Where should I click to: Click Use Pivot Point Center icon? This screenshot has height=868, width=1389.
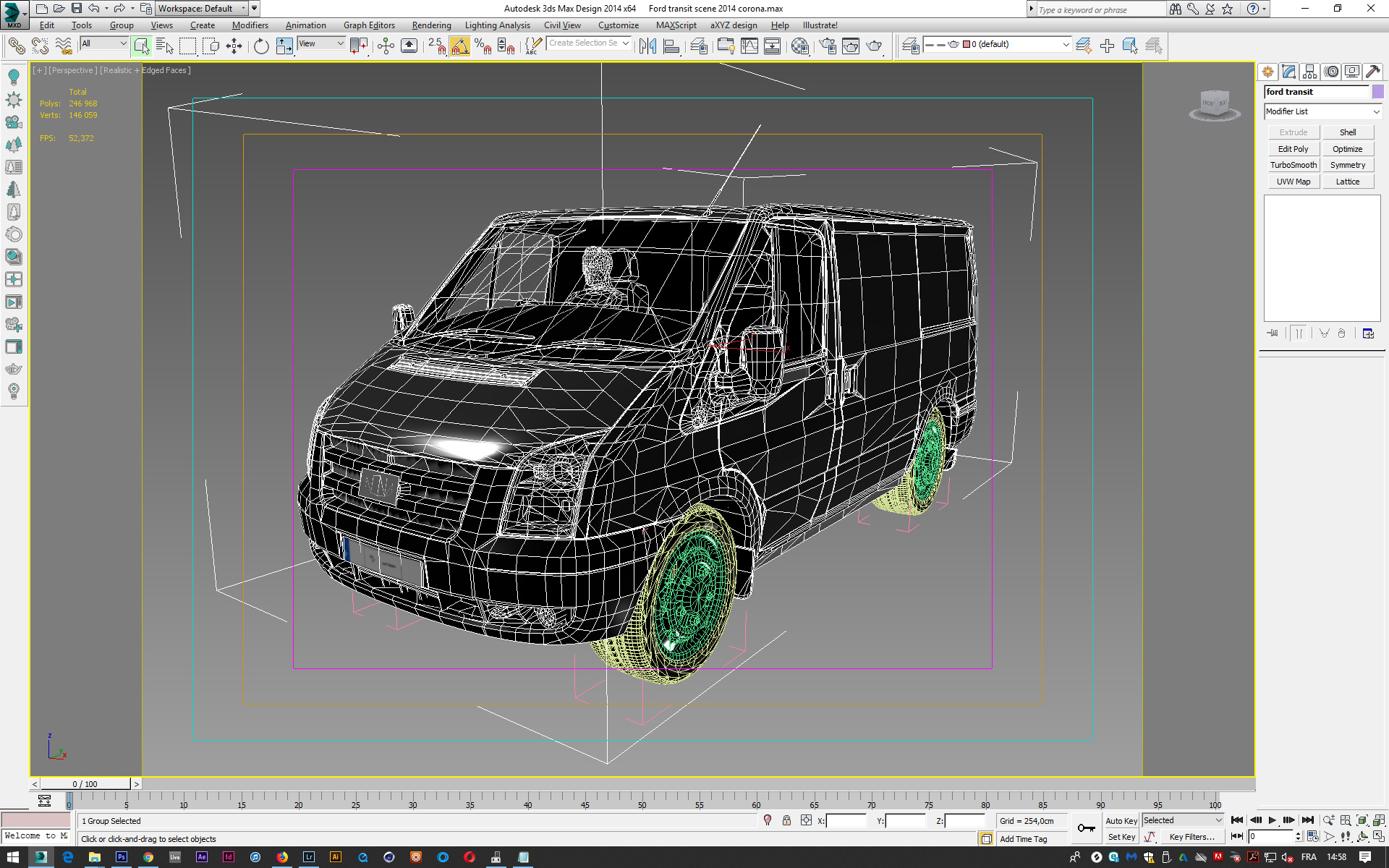[358, 46]
